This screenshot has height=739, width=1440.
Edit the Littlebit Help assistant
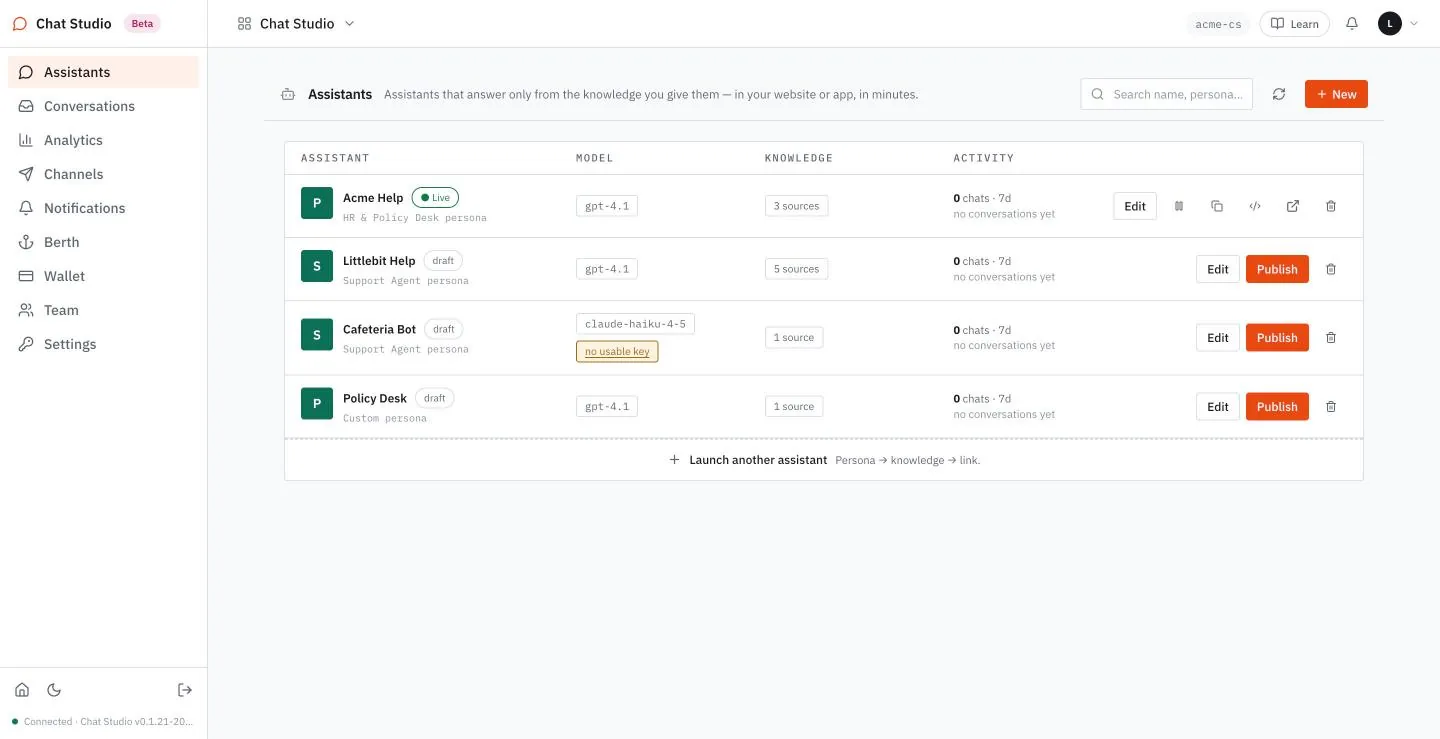(1218, 269)
